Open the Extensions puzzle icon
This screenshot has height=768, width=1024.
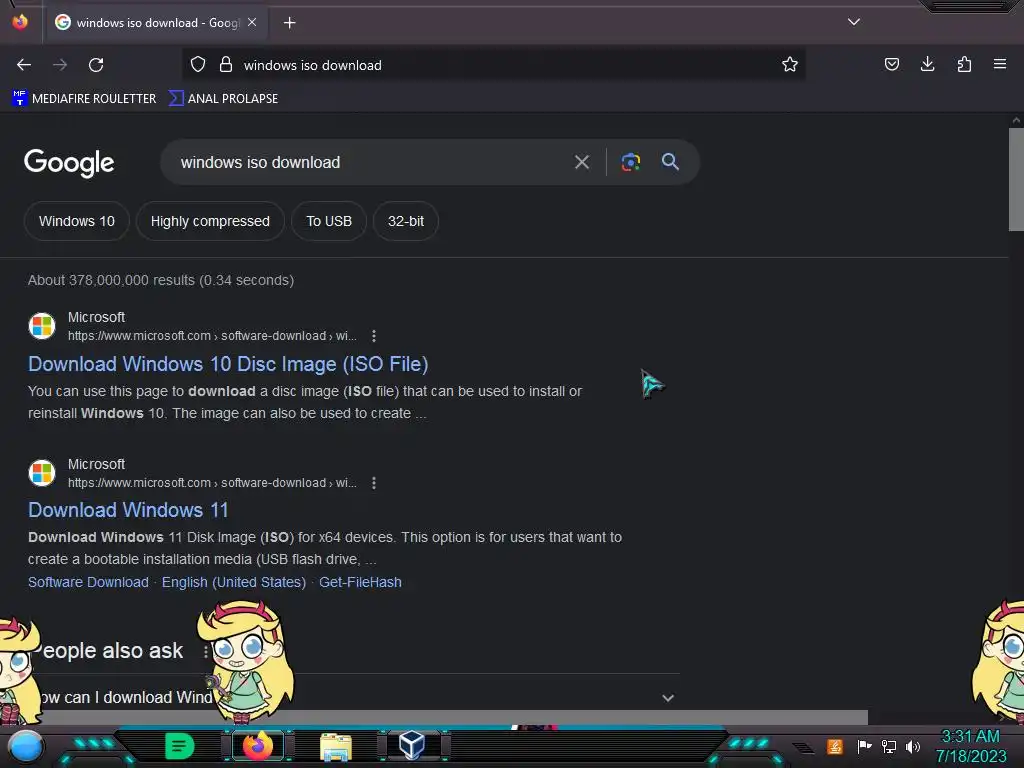tap(964, 64)
